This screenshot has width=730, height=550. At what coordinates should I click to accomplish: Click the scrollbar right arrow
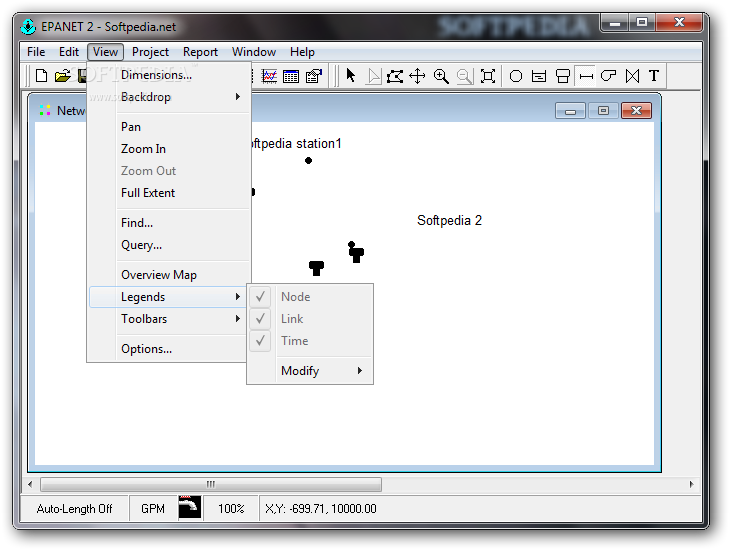click(691, 484)
